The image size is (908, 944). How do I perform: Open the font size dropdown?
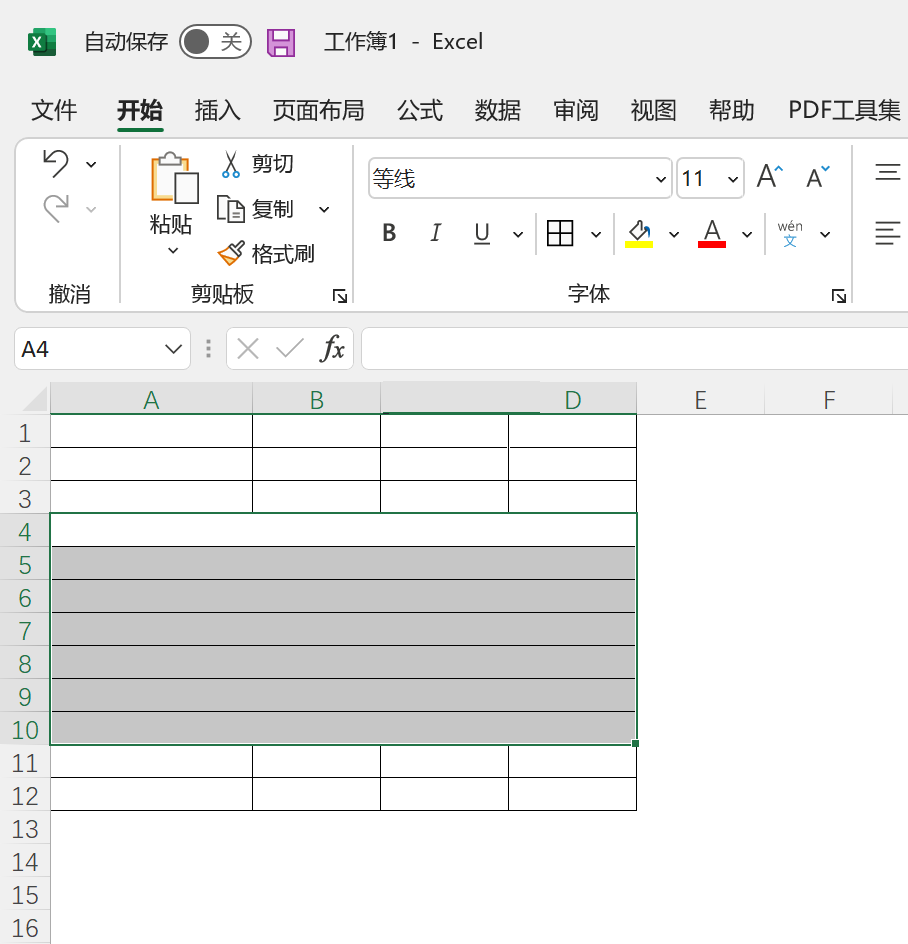click(x=733, y=179)
